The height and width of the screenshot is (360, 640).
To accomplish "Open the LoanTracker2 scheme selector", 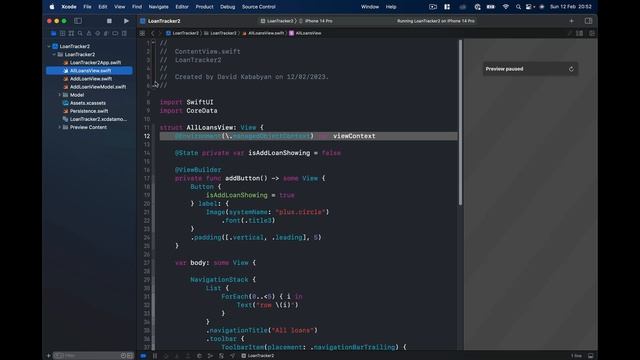I will click(x=277, y=21).
